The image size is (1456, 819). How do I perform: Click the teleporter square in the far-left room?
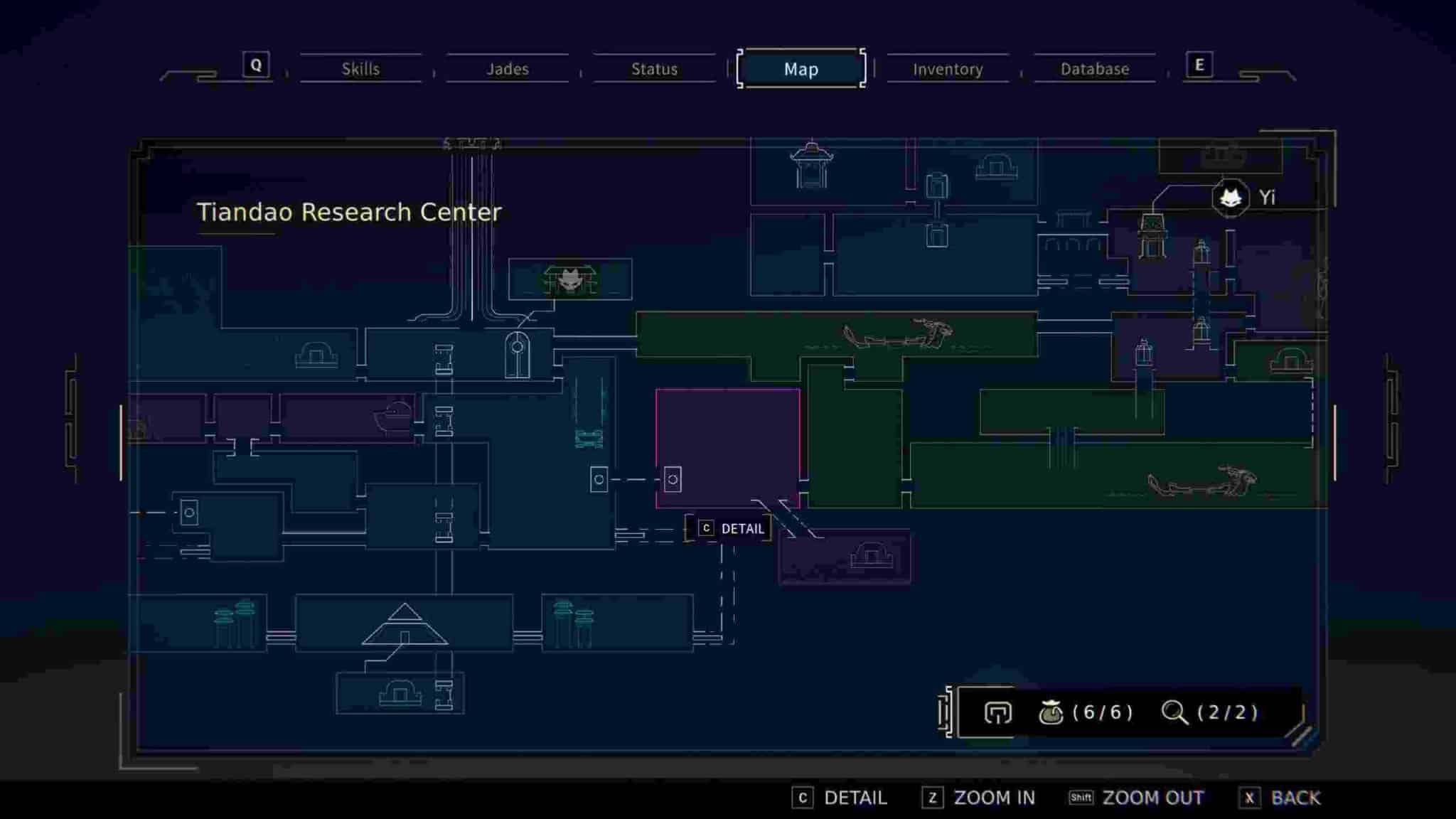(189, 513)
